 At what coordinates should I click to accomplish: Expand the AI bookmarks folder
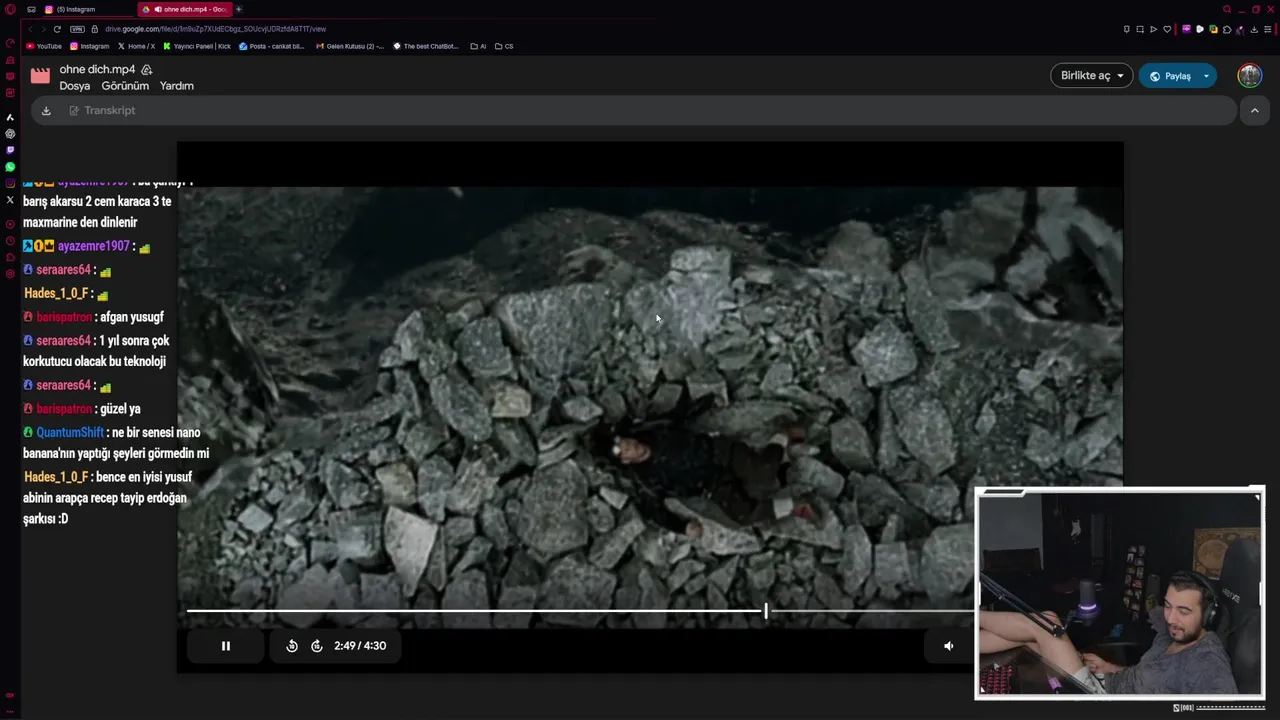[478, 46]
